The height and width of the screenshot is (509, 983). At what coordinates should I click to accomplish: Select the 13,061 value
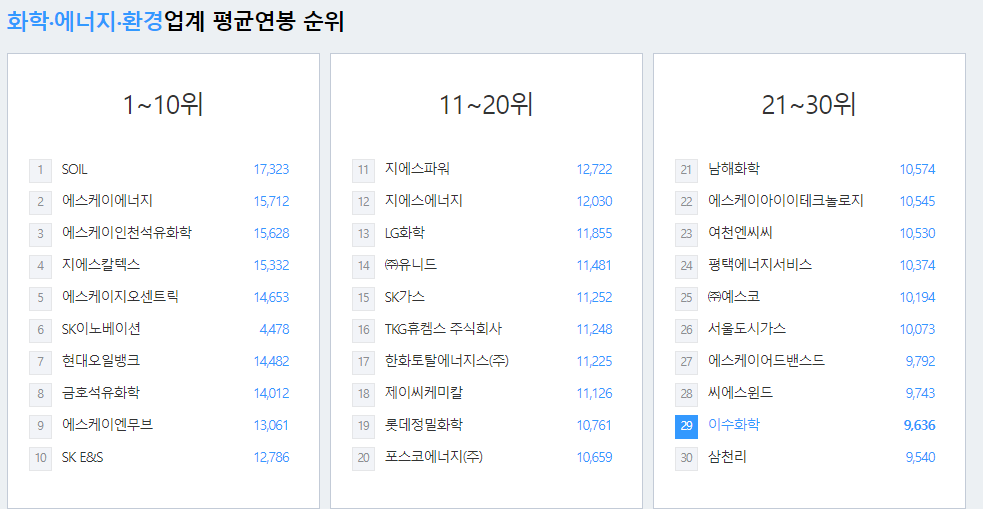(x=271, y=425)
